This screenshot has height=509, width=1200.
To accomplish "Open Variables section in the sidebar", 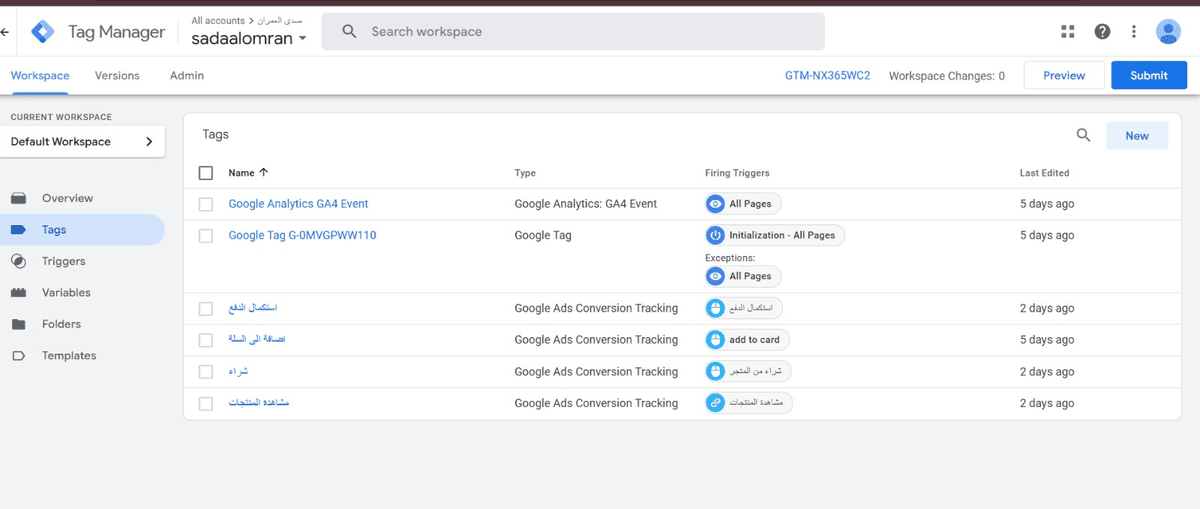I will 66,293.
